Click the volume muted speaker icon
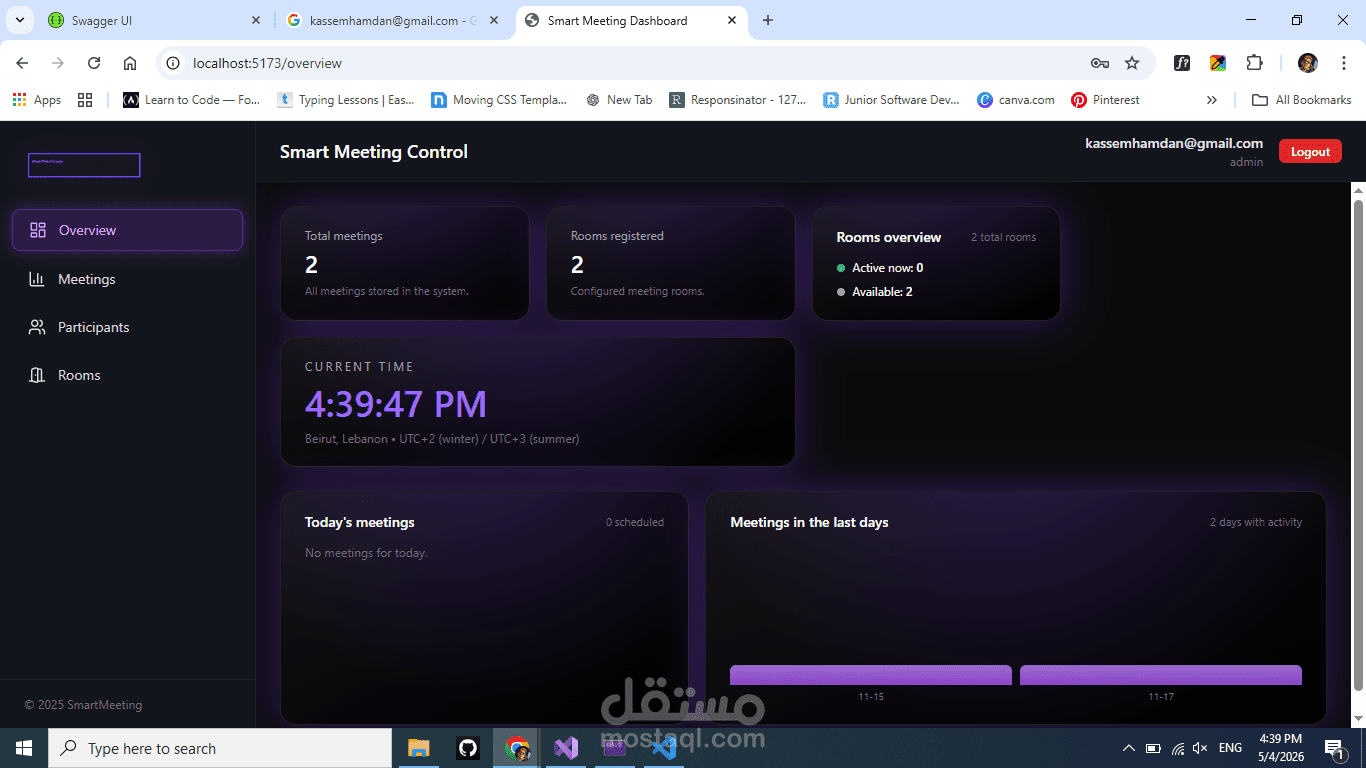The width and height of the screenshot is (1366, 768). point(1201,748)
